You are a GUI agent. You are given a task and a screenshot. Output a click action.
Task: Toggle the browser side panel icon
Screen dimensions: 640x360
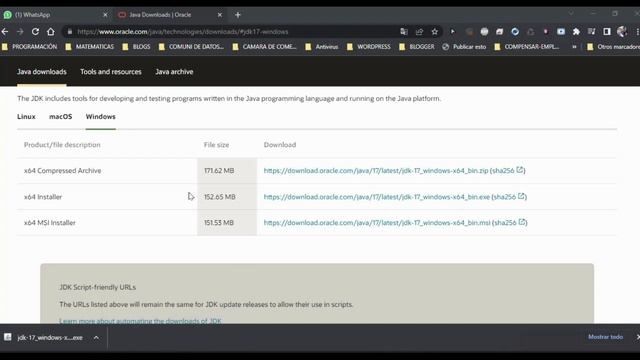607,31
